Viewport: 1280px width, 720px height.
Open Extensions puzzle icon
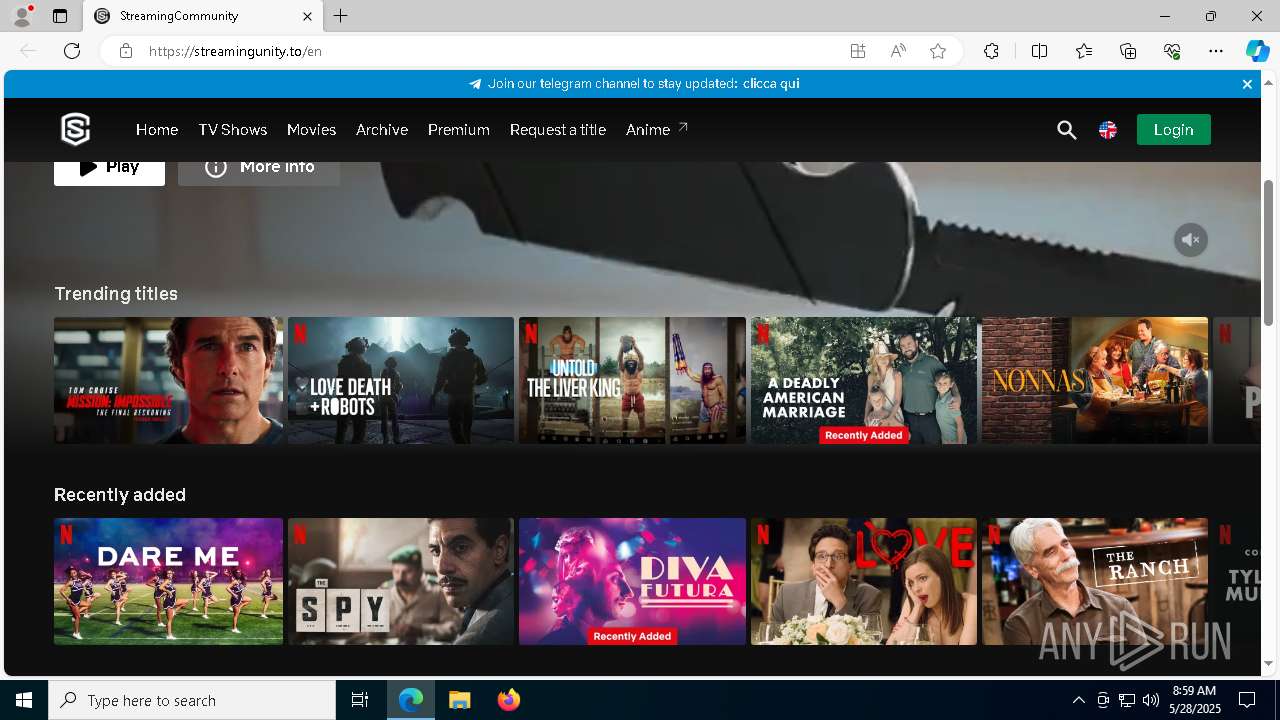991,51
